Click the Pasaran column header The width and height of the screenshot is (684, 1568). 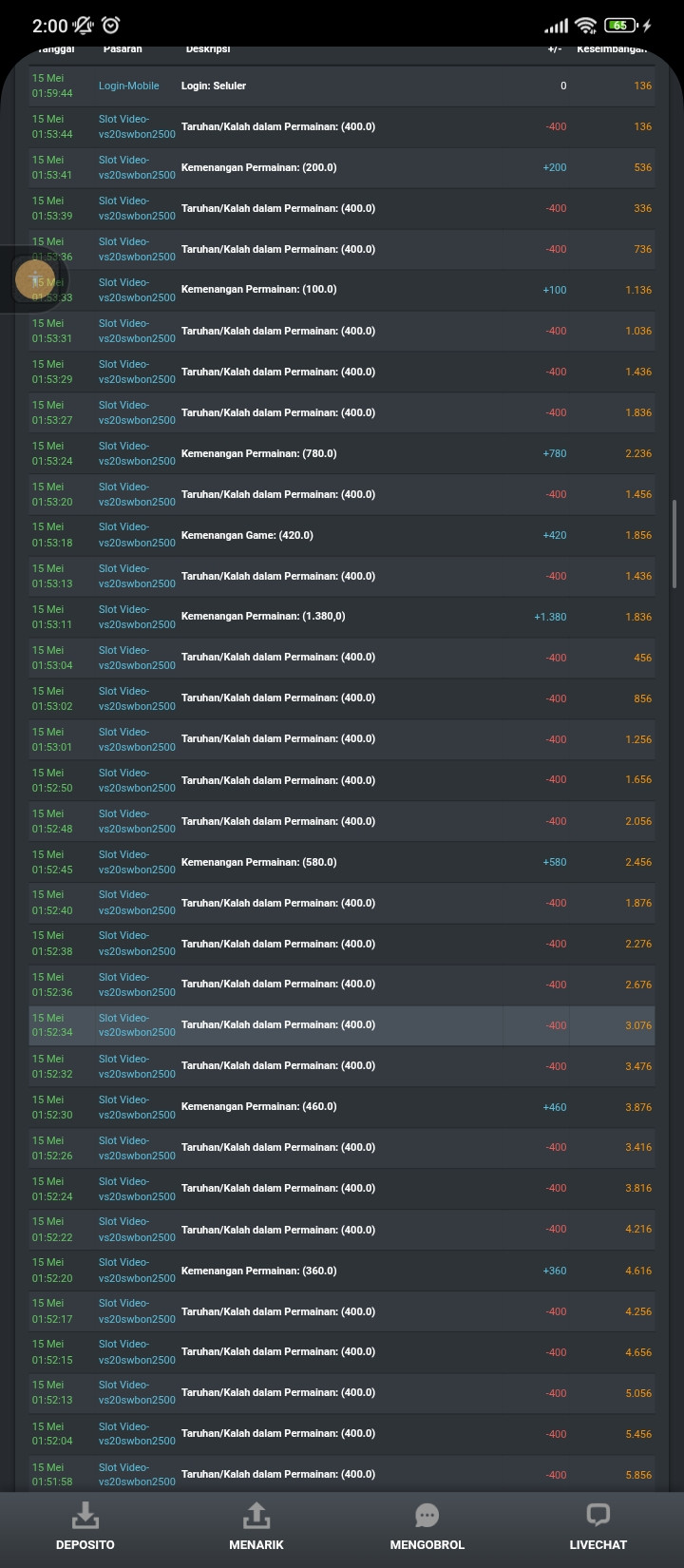123,49
